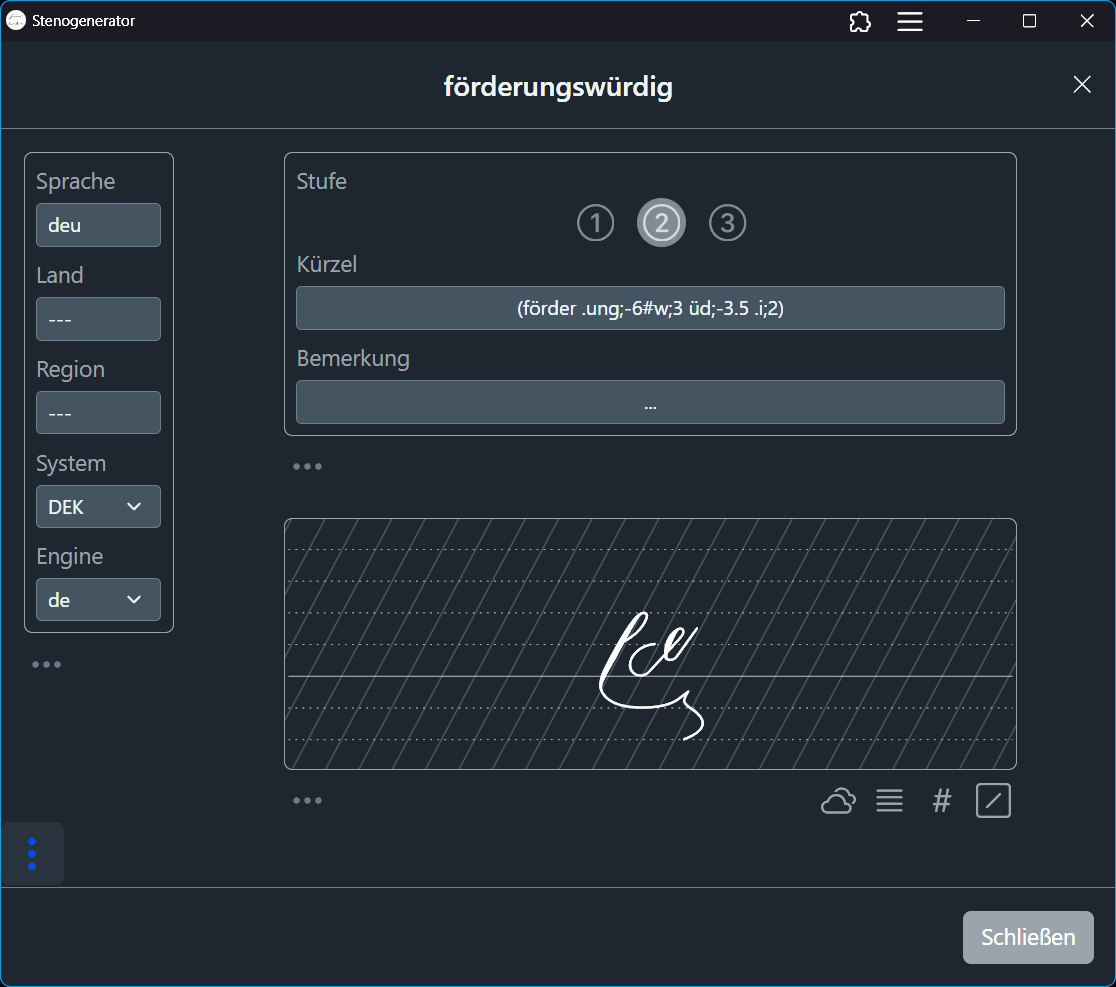Close the förderungswürdig dialog with X
Image resolution: width=1116 pixels, height=987 pixels.
(x=1082, y=85)
